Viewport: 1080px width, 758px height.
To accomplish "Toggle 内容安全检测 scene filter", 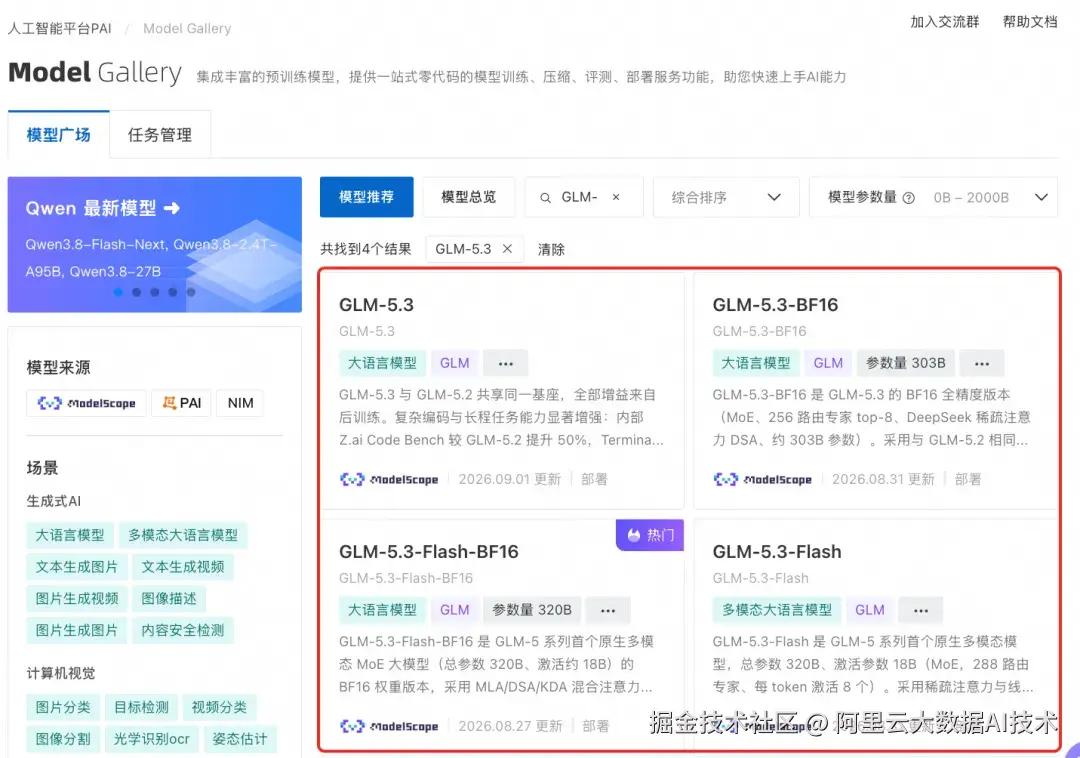I will [183, 630].
